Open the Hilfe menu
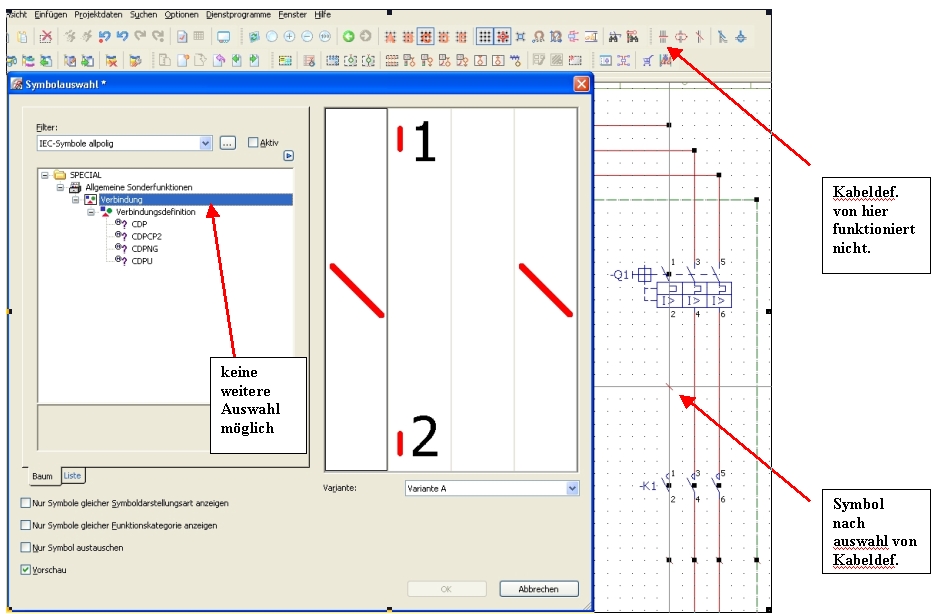This screenshot has height=614, width=936. coord(322,14)
